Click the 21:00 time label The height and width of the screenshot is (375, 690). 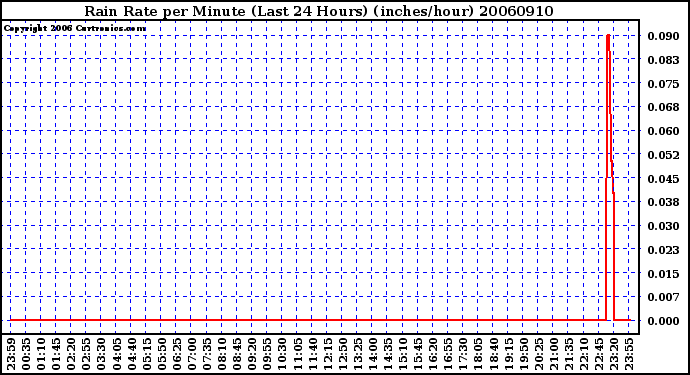pos(553,354)
